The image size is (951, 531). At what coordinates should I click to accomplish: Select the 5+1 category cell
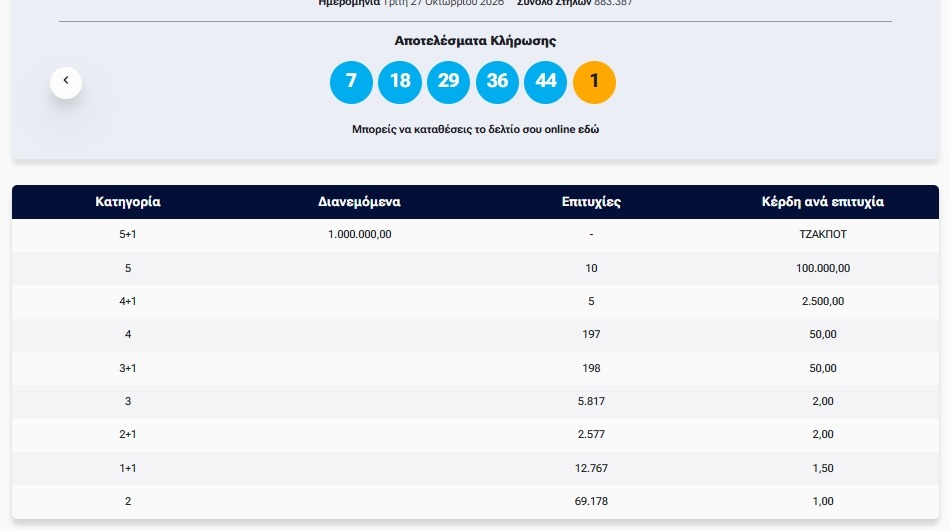(128, 235)
